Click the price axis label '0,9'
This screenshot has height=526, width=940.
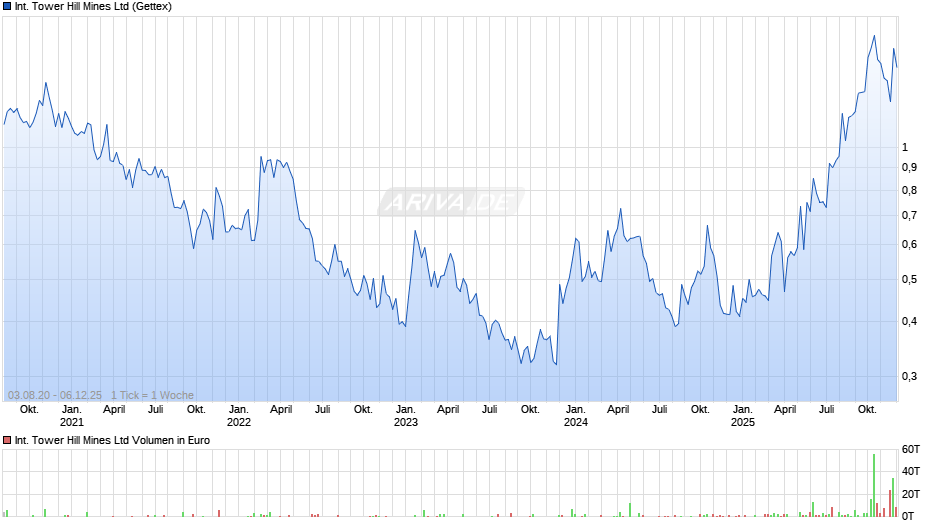pos(909,167)
